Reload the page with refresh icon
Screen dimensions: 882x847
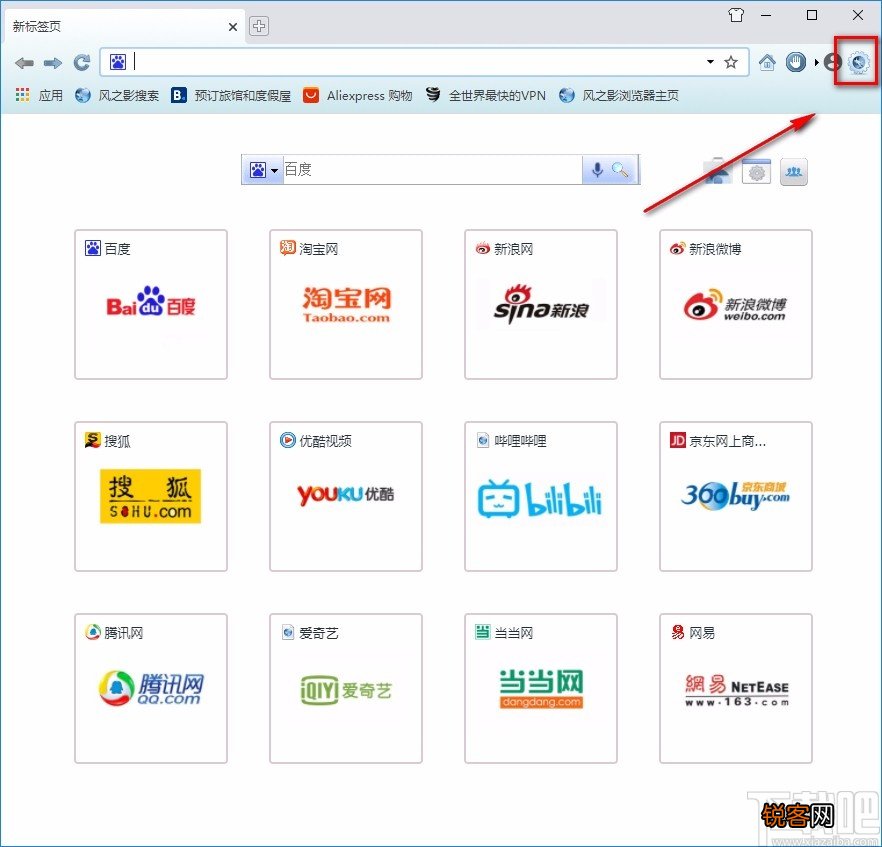click(82, 62)
